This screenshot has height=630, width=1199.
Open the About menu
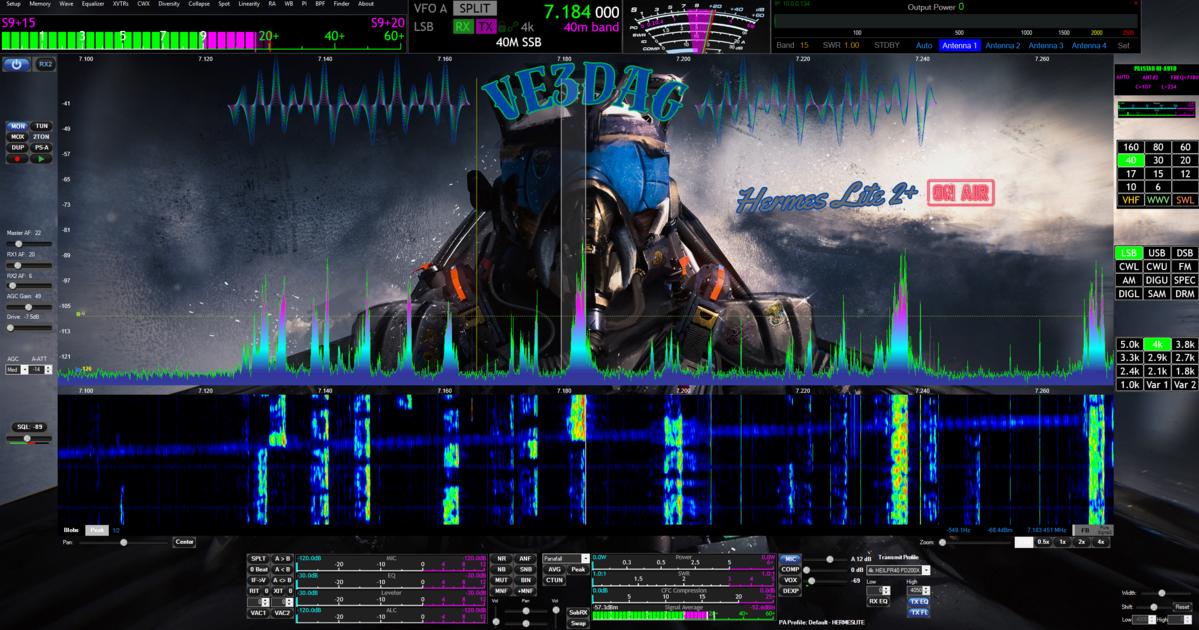coord(366,4)
